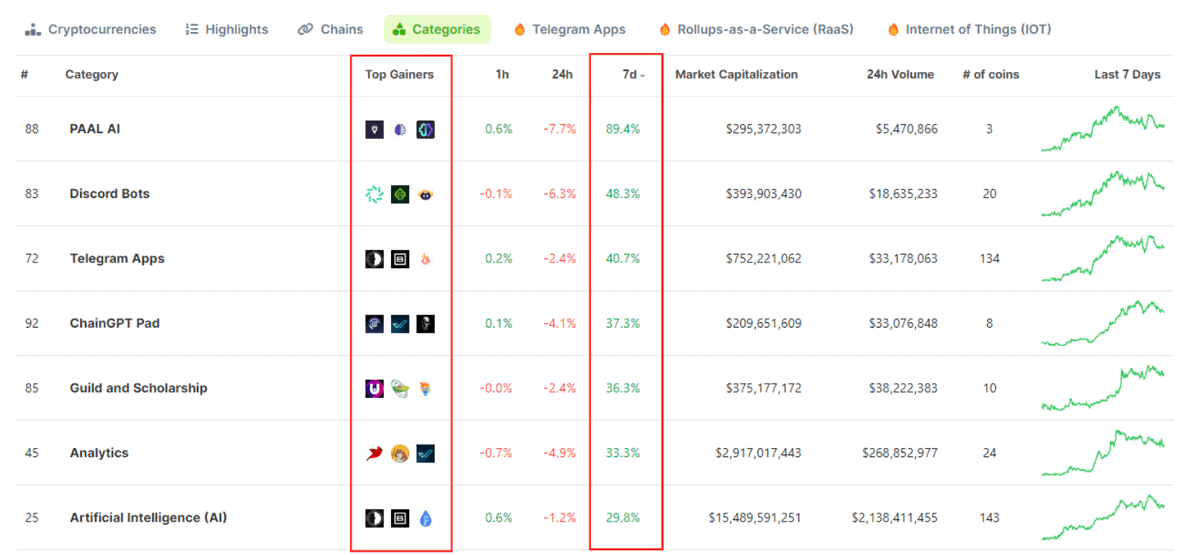Click the $2,138,411,455 volume value
This screenshot has width=1200, height=555.
point(895,518)
